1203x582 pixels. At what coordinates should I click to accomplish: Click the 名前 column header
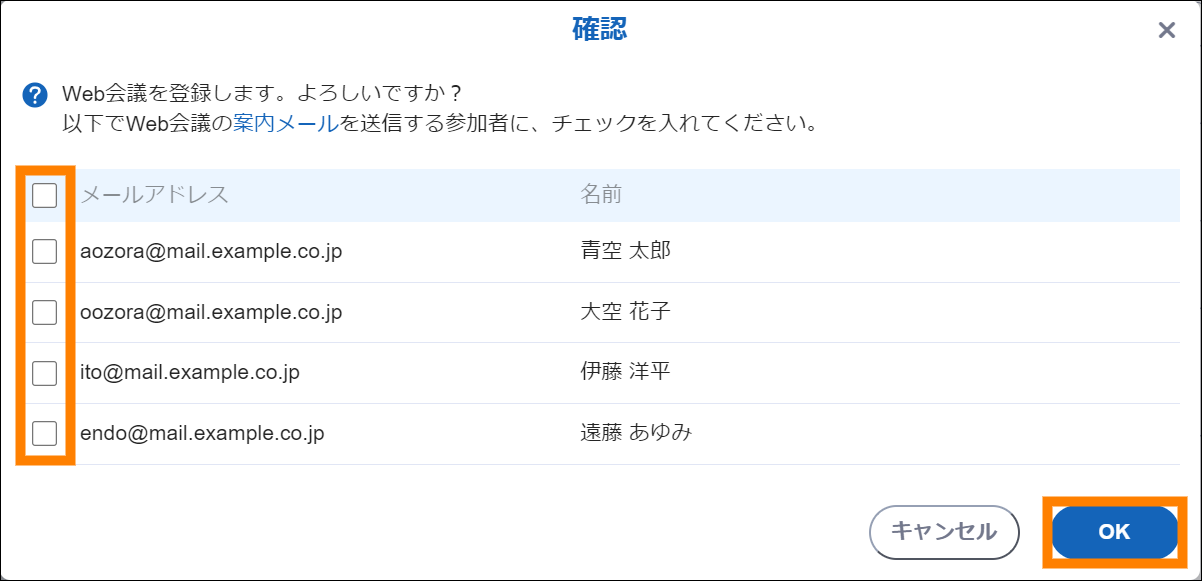(x=601, y=194)
